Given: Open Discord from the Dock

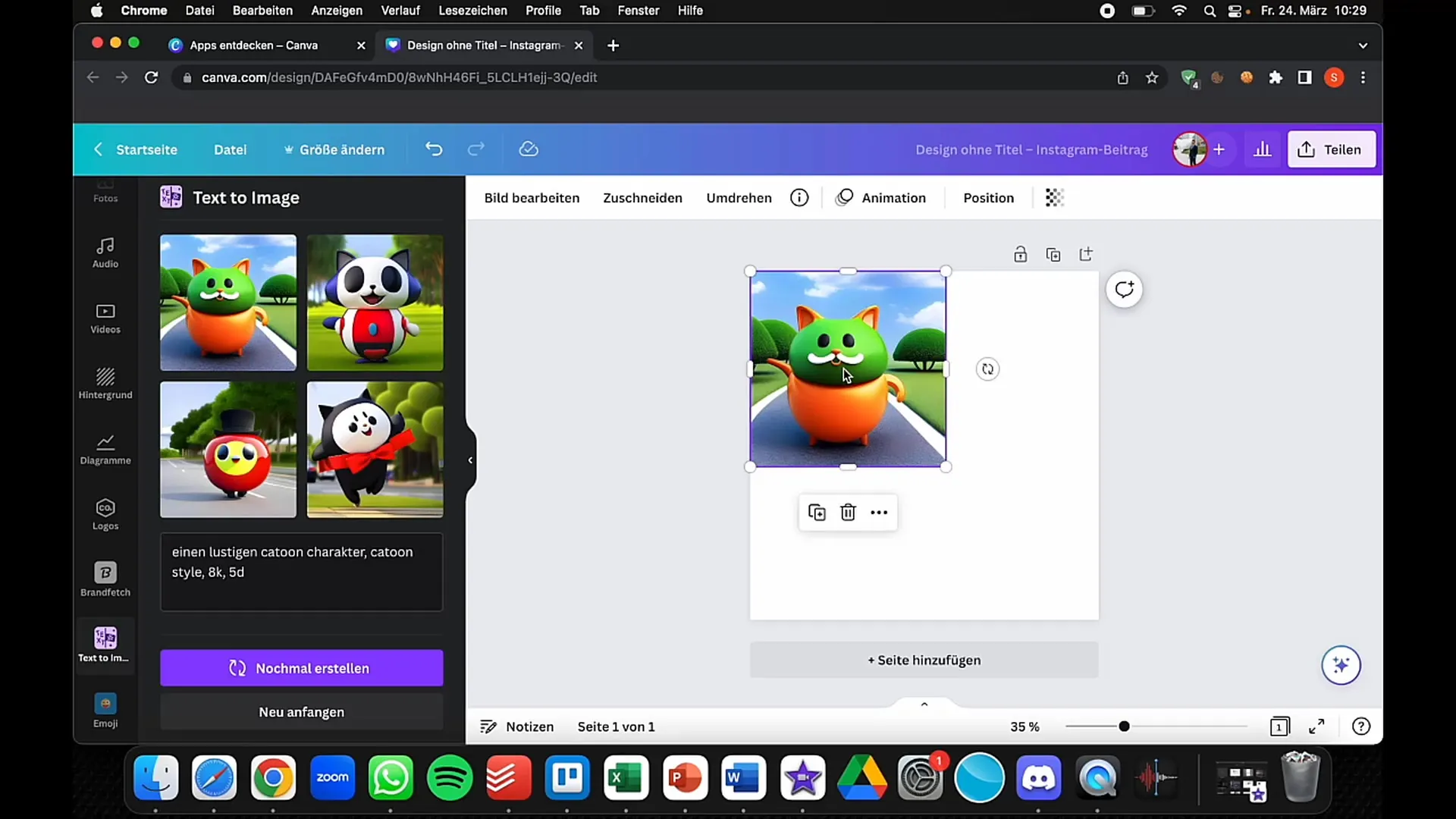Looking at the screenshot, I should (1038, 778).
